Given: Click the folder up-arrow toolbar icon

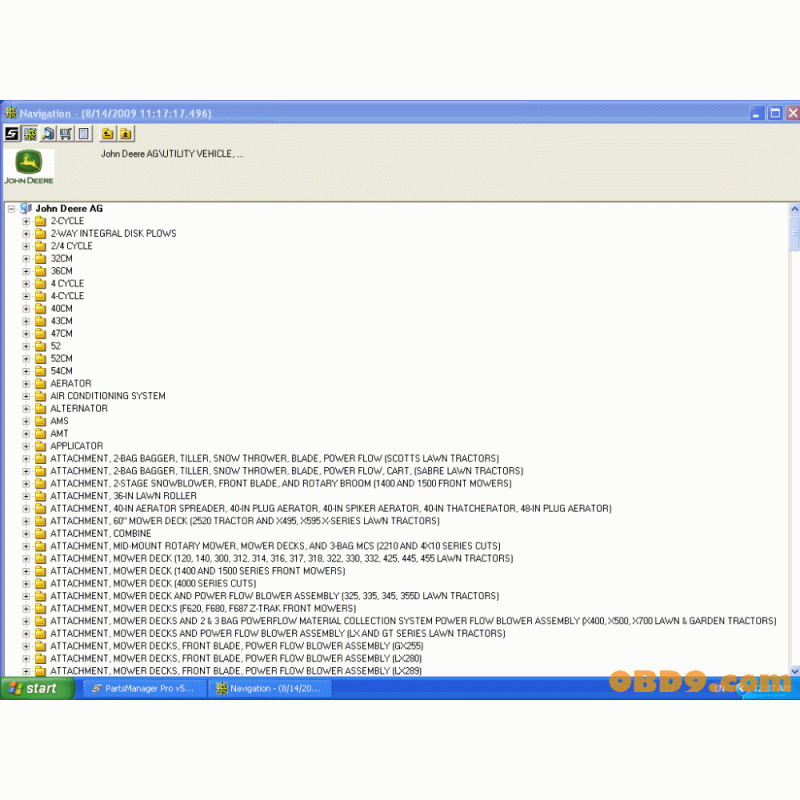Looking at the screenshot, I should pos(126,134).
